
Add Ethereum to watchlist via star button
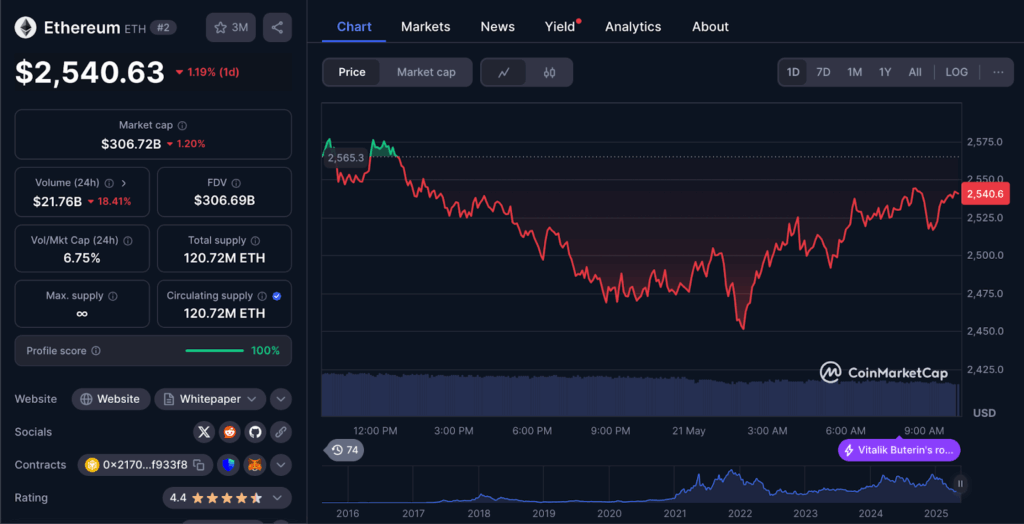[230, 28]
